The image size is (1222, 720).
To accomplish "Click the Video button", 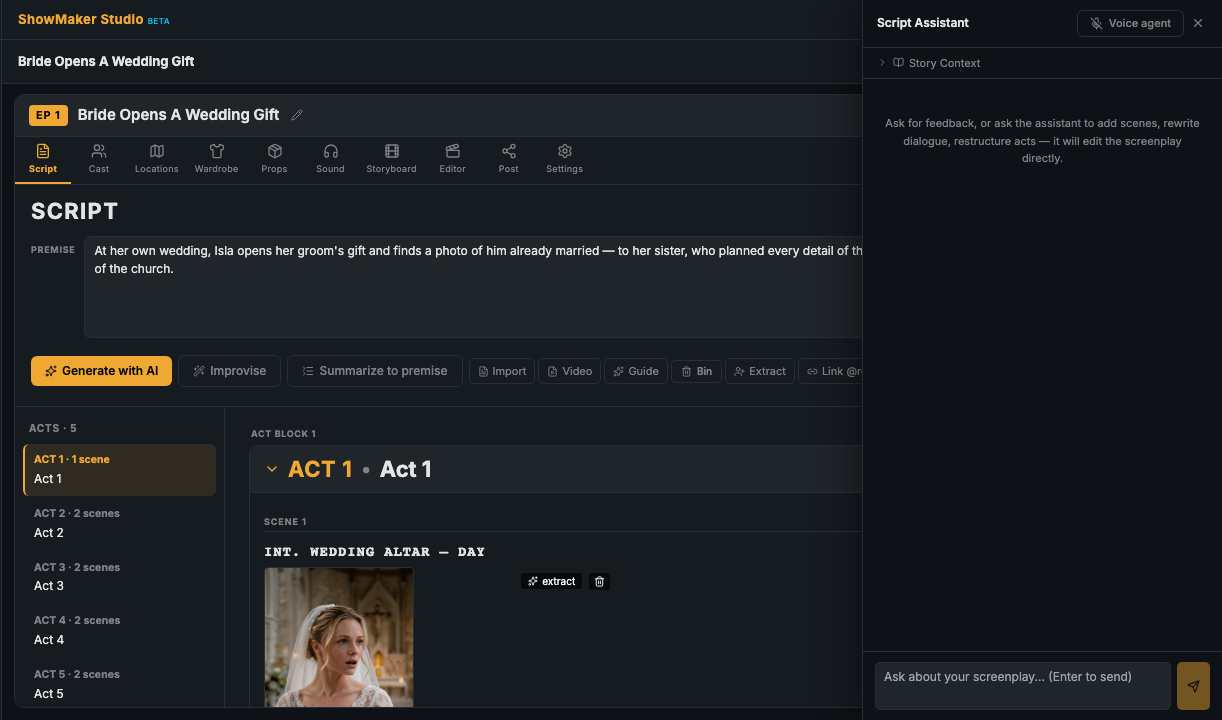I will point(570,371).
